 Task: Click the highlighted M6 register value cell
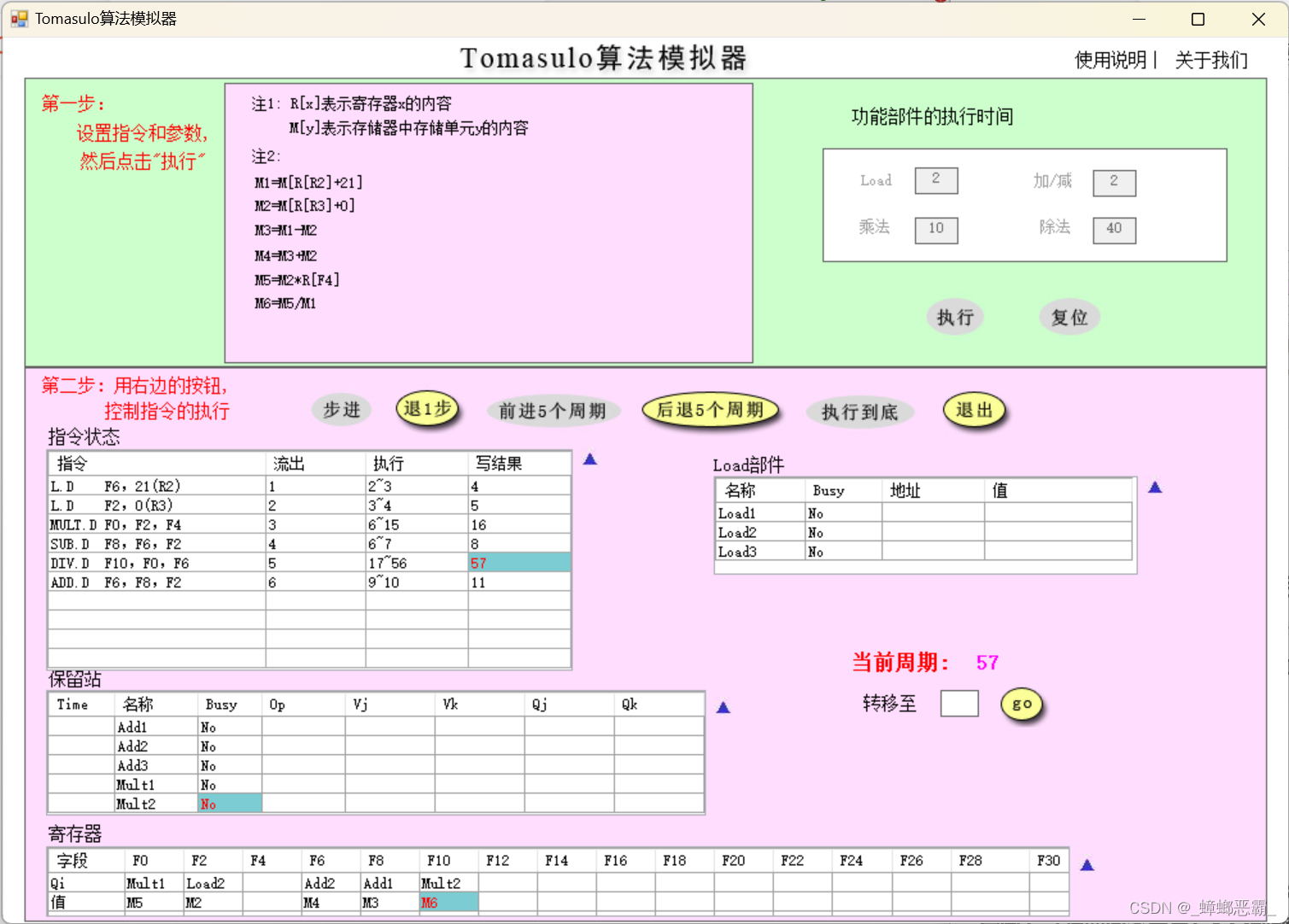tap(448, 903)
